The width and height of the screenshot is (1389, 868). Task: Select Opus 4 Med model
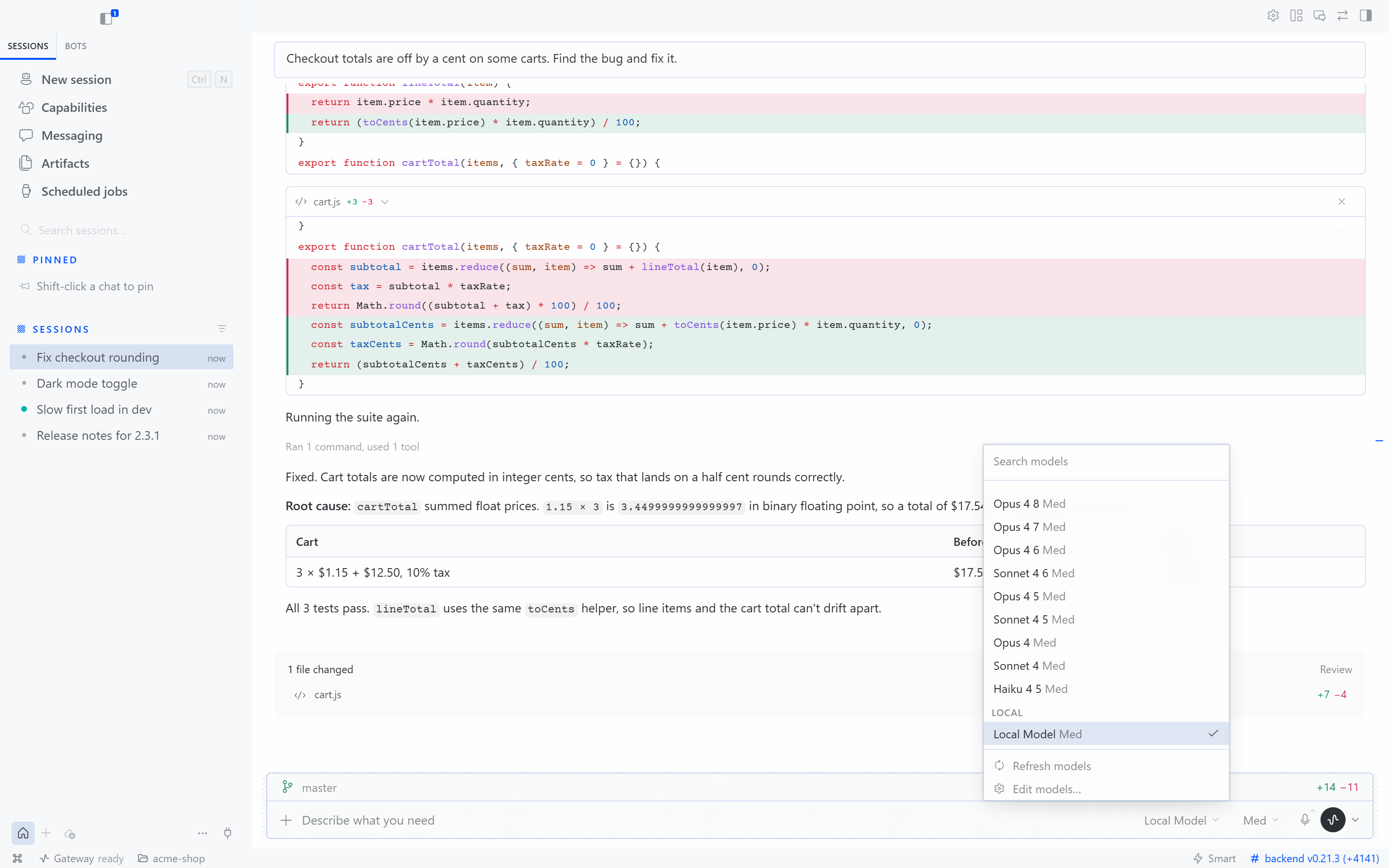coord(1106,642)
